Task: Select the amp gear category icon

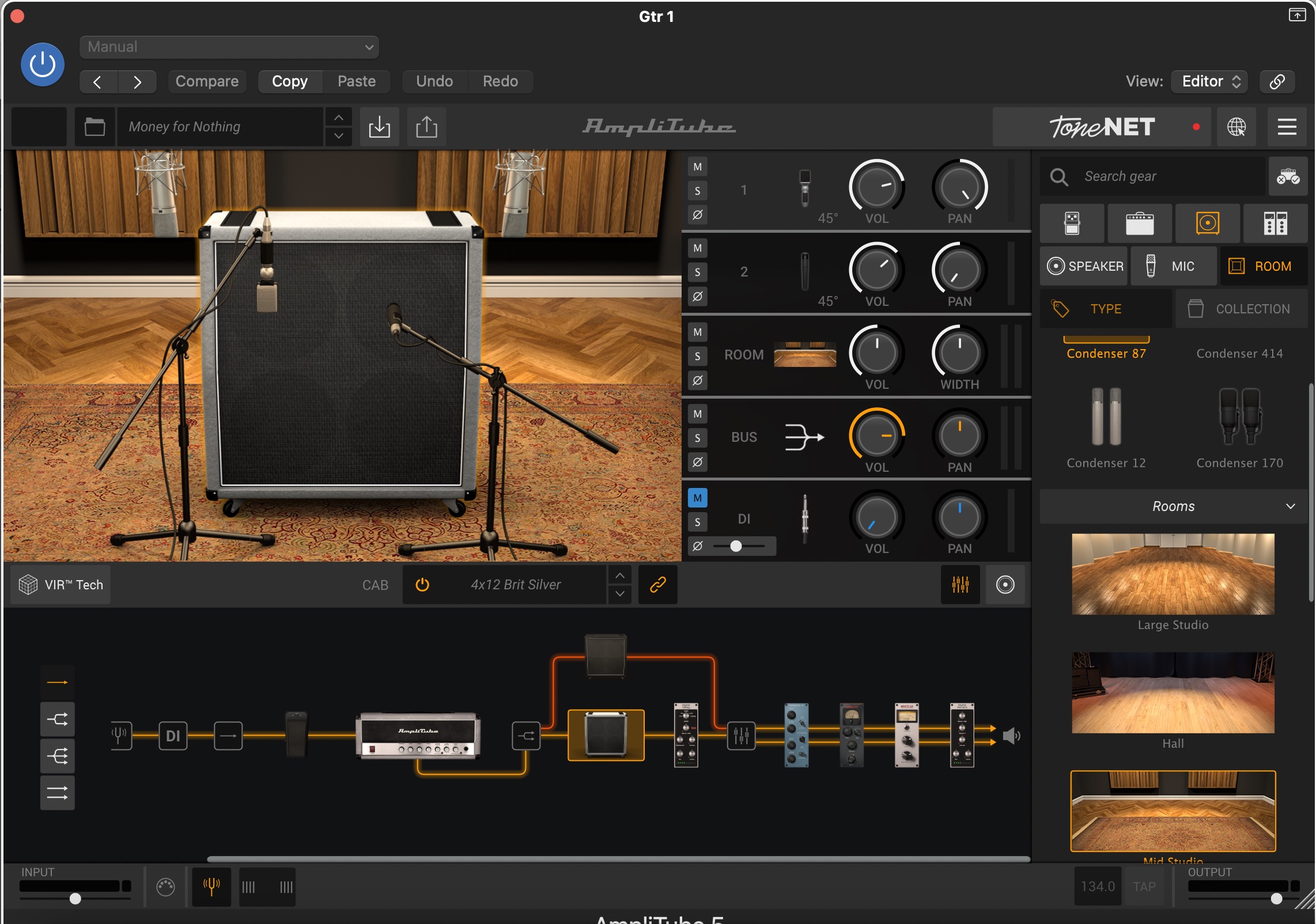Action: pyautogui.click(x=1140, y=223)
